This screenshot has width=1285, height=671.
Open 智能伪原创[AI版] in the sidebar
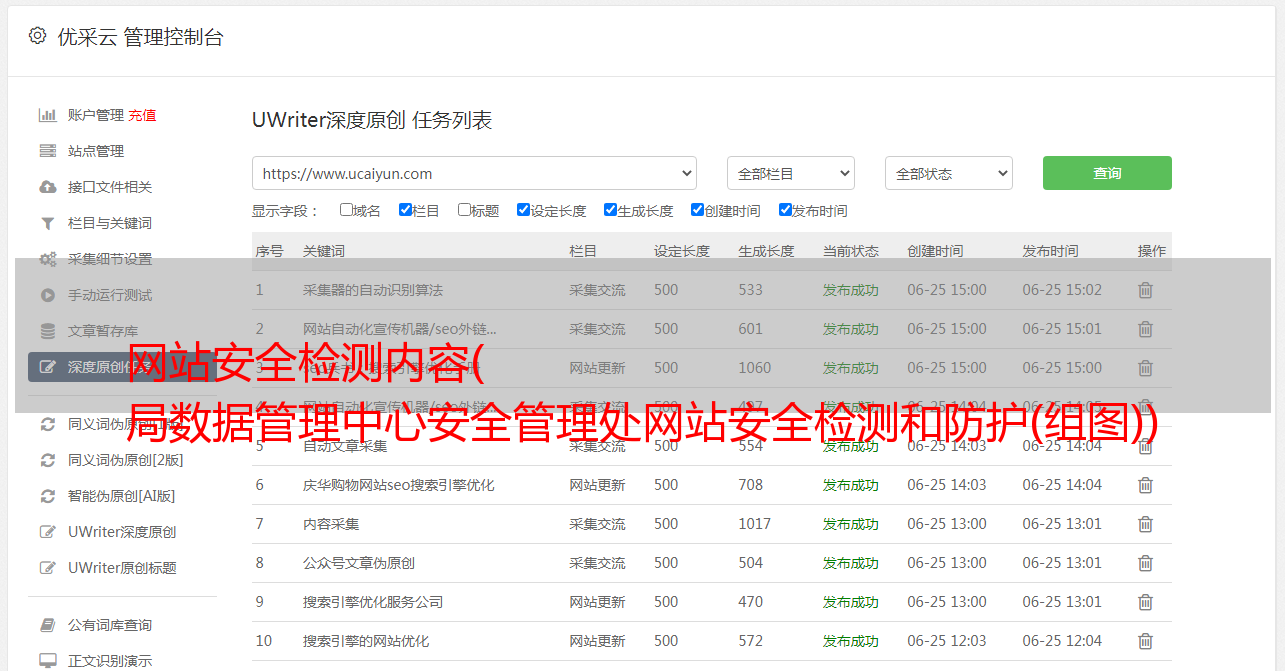pos(121,496)
